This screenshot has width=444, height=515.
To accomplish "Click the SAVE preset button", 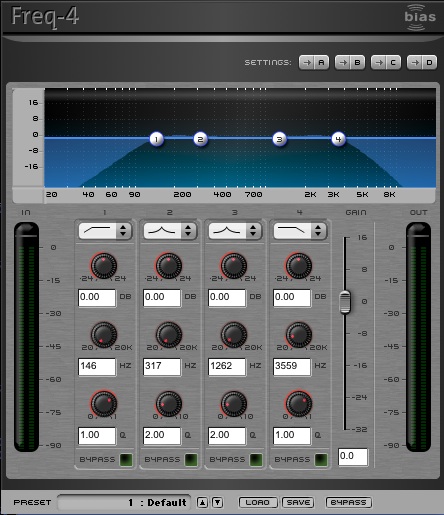I will pyautogui.click(x=298, y=502).
